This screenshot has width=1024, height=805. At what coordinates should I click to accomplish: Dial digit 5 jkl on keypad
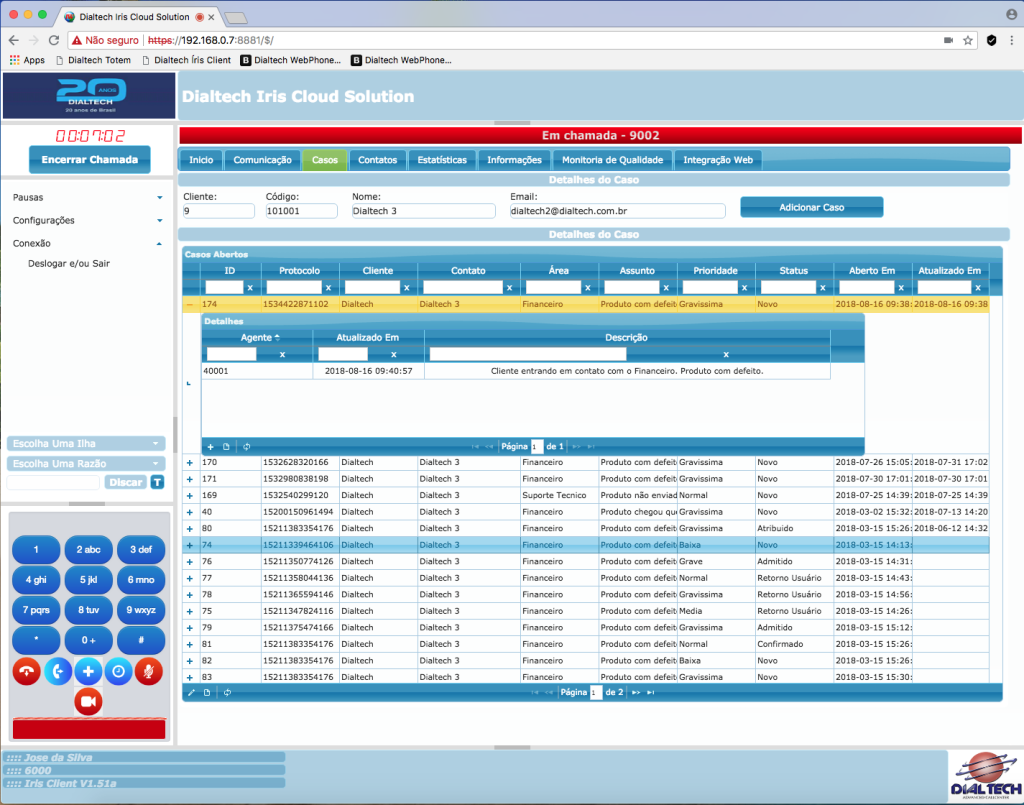(x=88, y=580)
